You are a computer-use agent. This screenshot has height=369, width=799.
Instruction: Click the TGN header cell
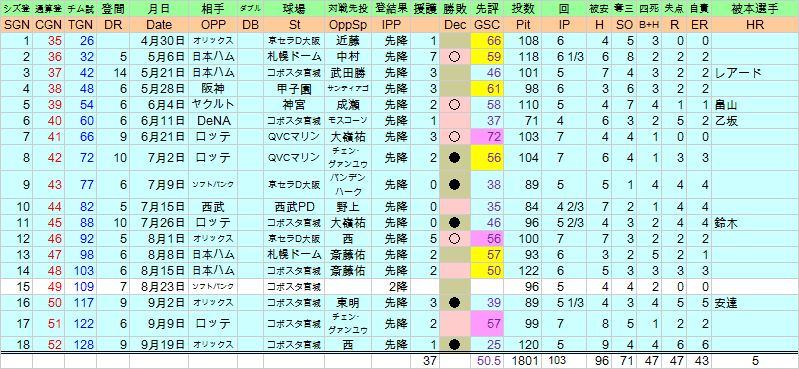[81, 25]
